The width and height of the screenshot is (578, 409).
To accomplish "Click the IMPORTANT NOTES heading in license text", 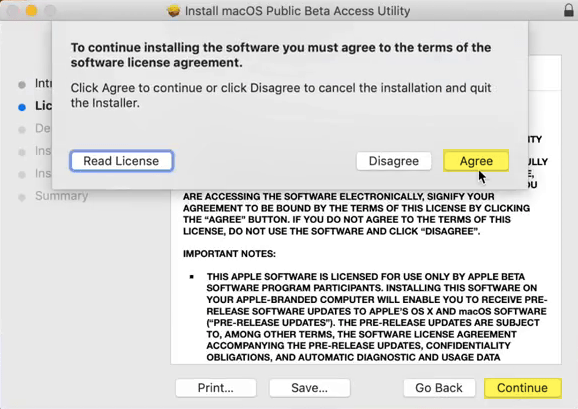I will coord(229,254).
